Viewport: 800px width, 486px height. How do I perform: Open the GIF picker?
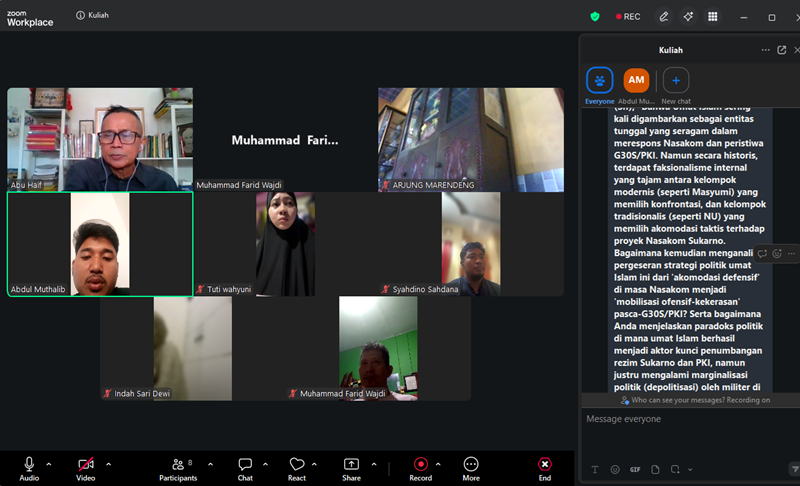tap(635, 470)
